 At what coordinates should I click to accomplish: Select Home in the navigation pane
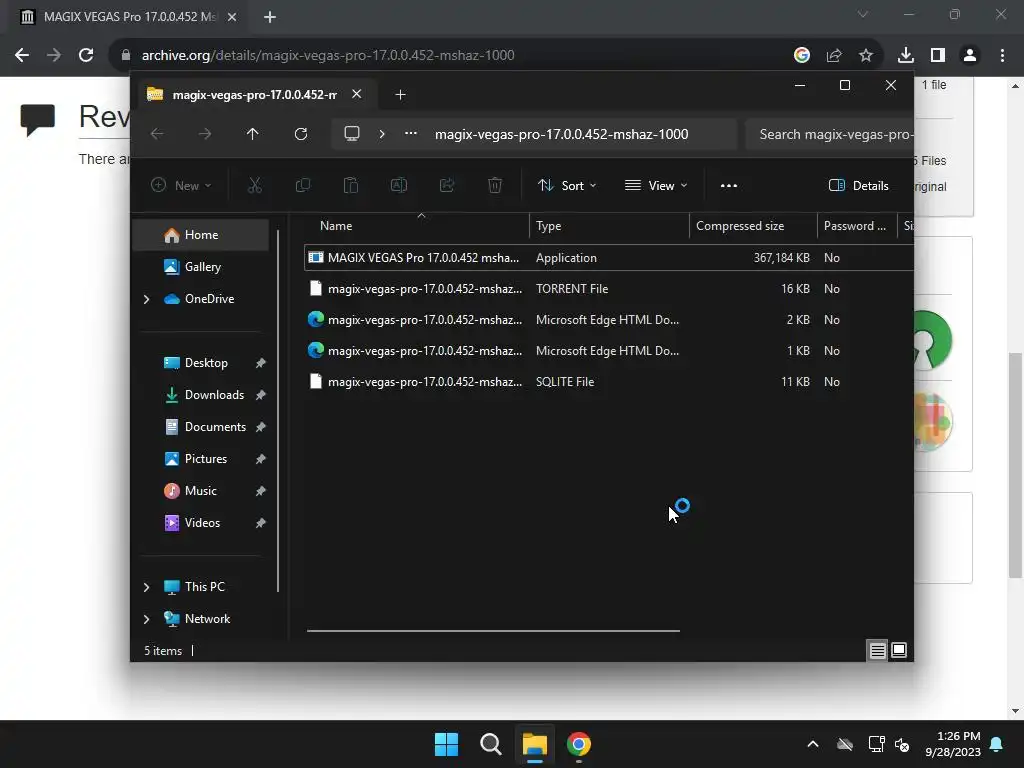pyautogui.click(x=201, y=235)
